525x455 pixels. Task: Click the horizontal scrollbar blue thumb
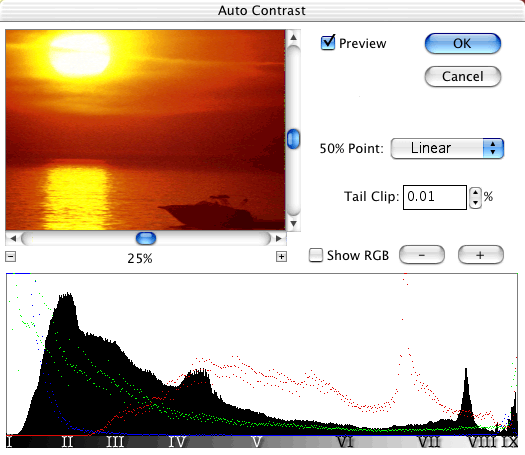coord(146,238)
